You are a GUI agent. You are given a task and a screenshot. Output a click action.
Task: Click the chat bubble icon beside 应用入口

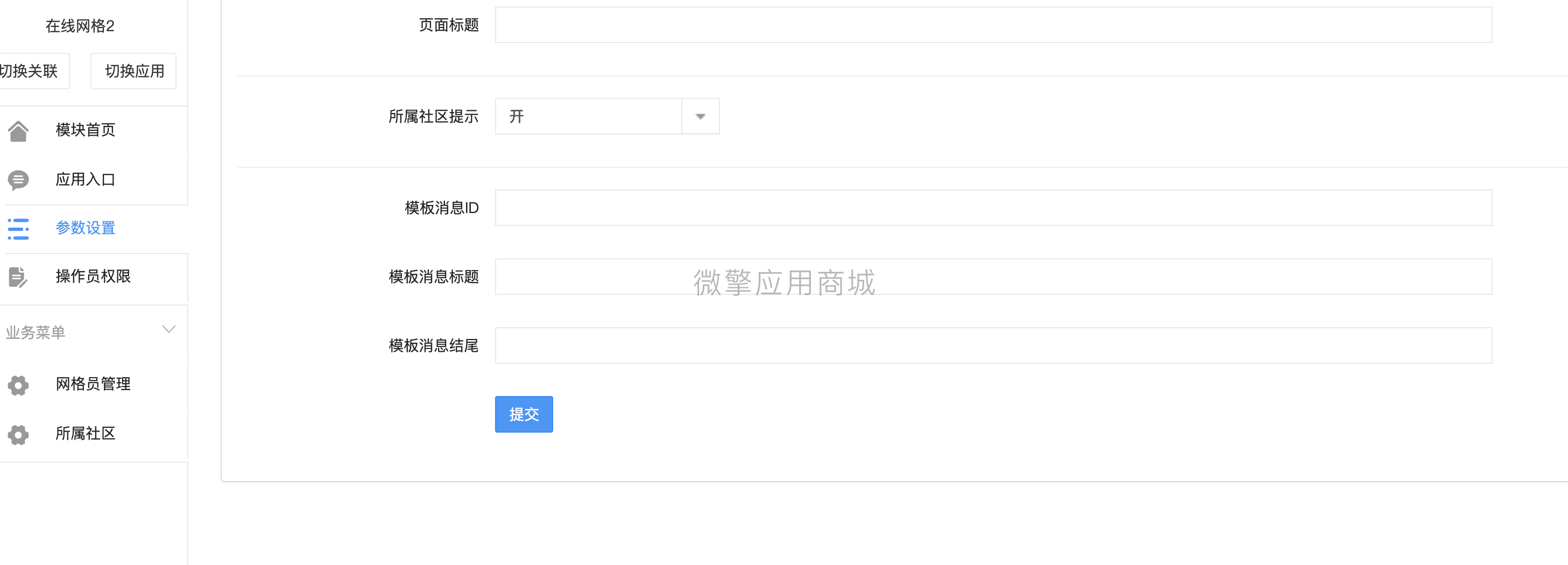(x=18, y=180)
